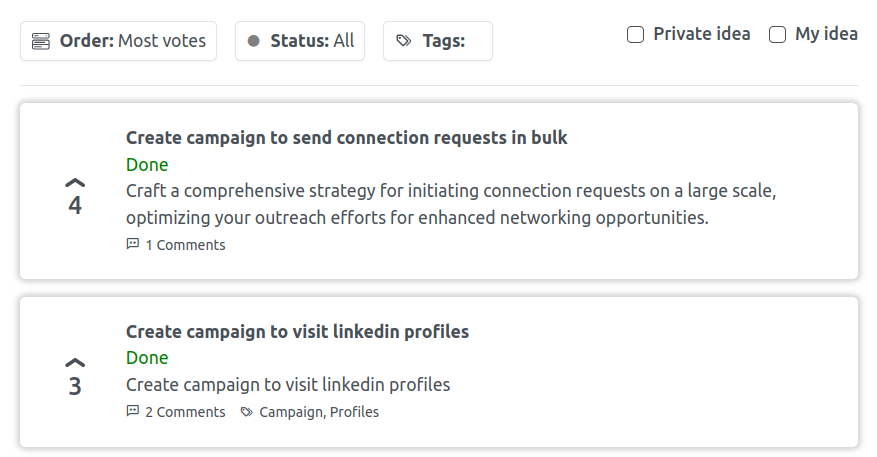Click the comment icon on first idea

[133, 244]
